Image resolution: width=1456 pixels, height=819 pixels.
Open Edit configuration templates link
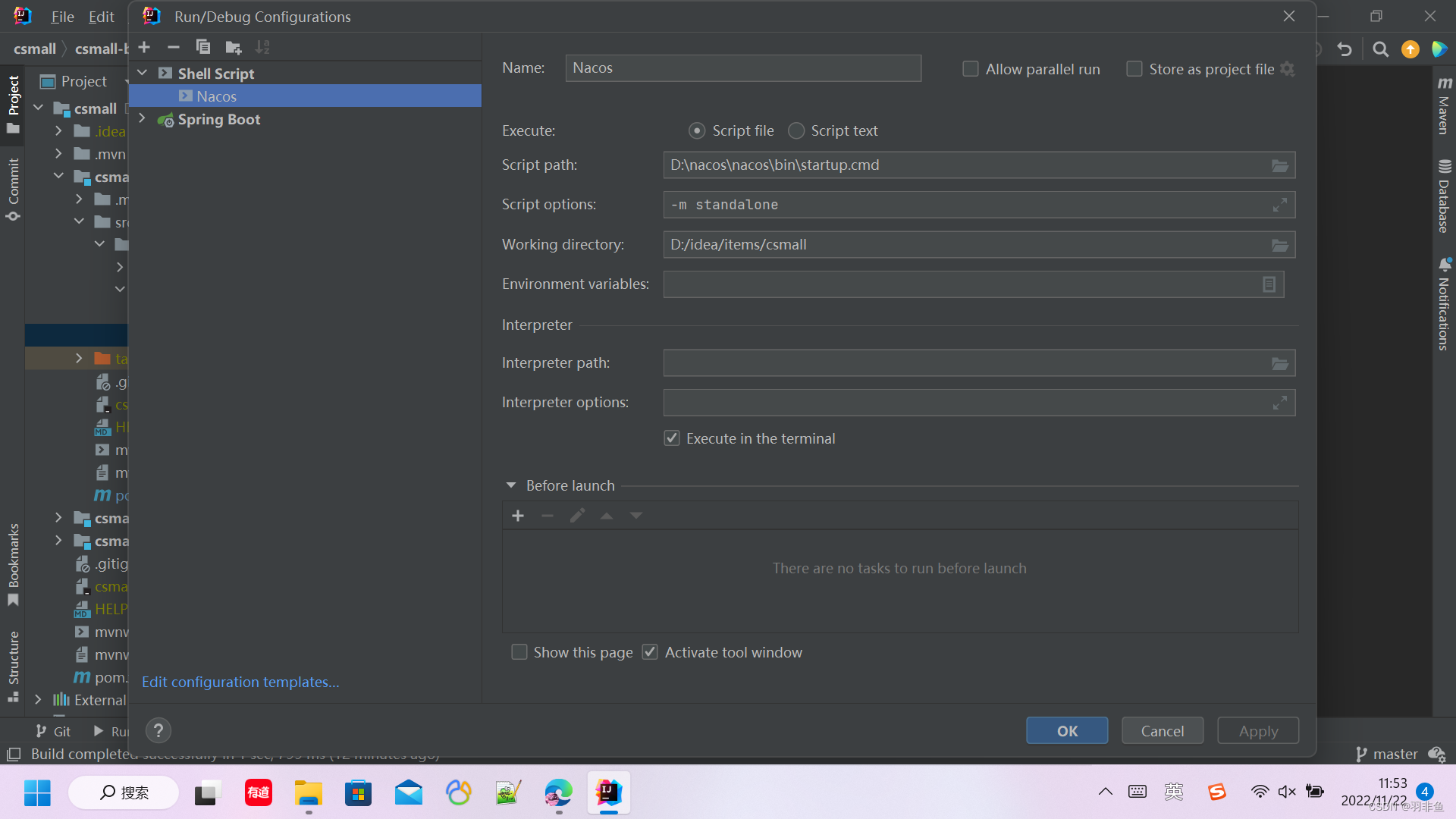(240, 682)
